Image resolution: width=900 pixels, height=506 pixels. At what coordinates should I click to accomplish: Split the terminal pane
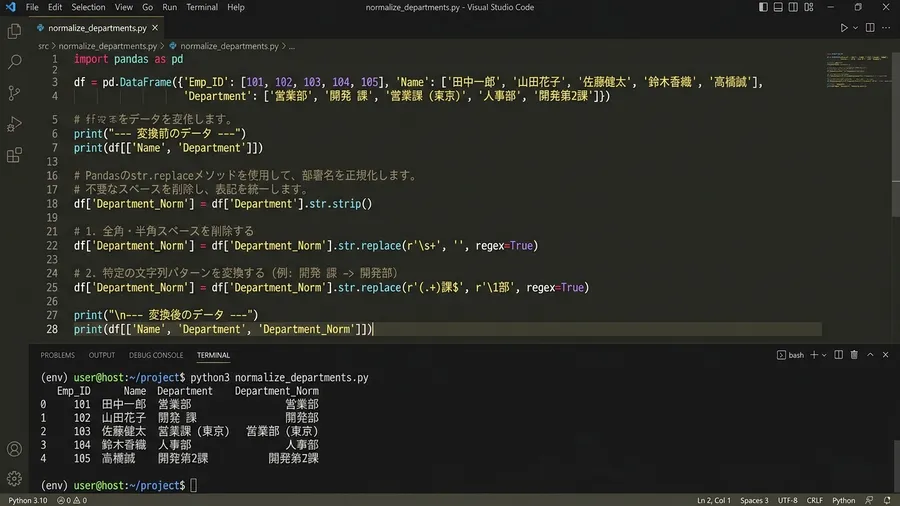pyautogui.click(x=839, y=355)
